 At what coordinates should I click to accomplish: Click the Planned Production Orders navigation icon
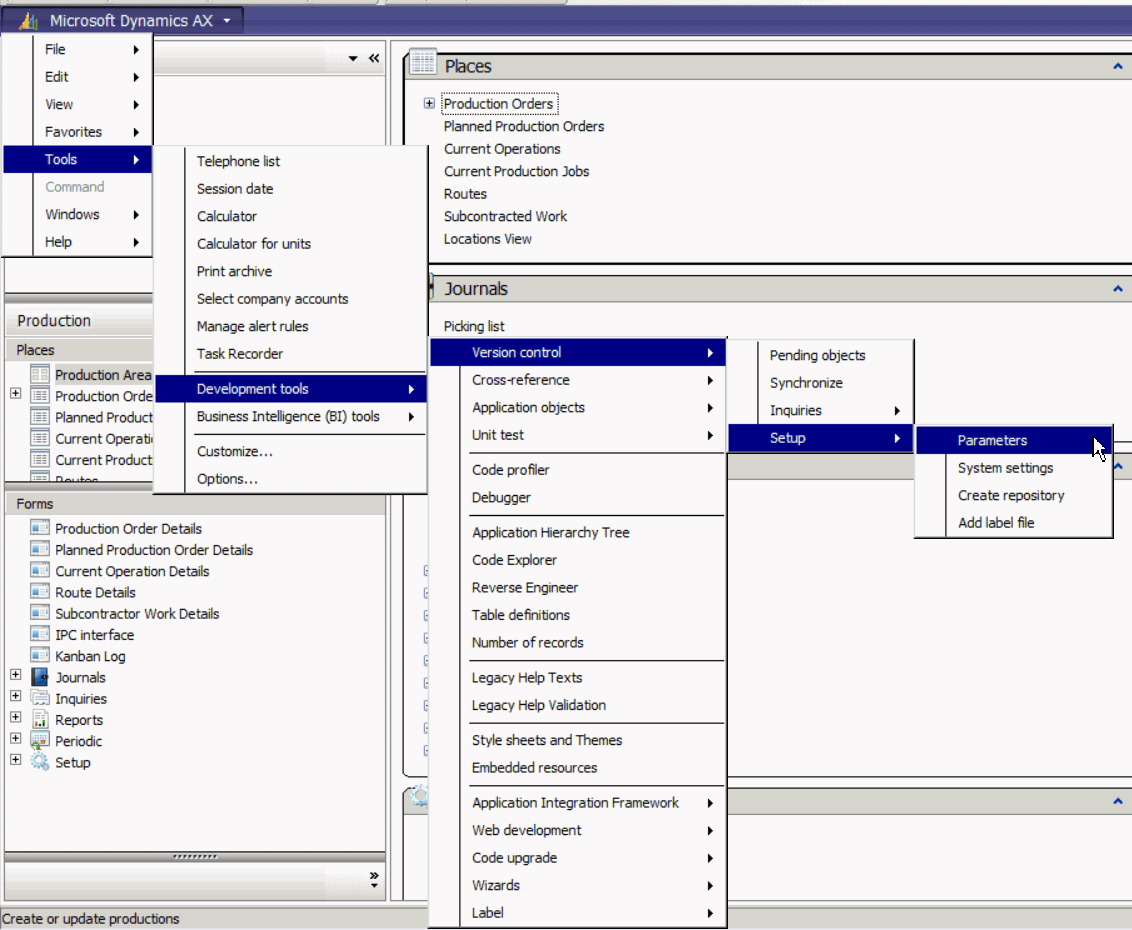[40, 417]
